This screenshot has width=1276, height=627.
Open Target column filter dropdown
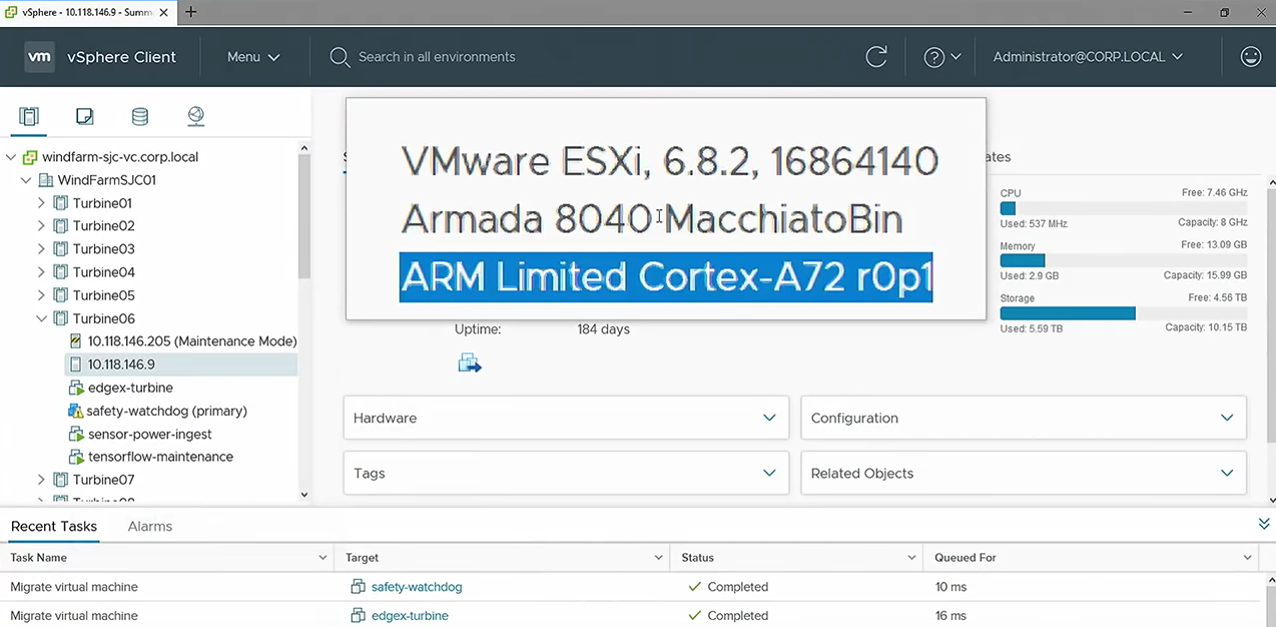[659, 557]
